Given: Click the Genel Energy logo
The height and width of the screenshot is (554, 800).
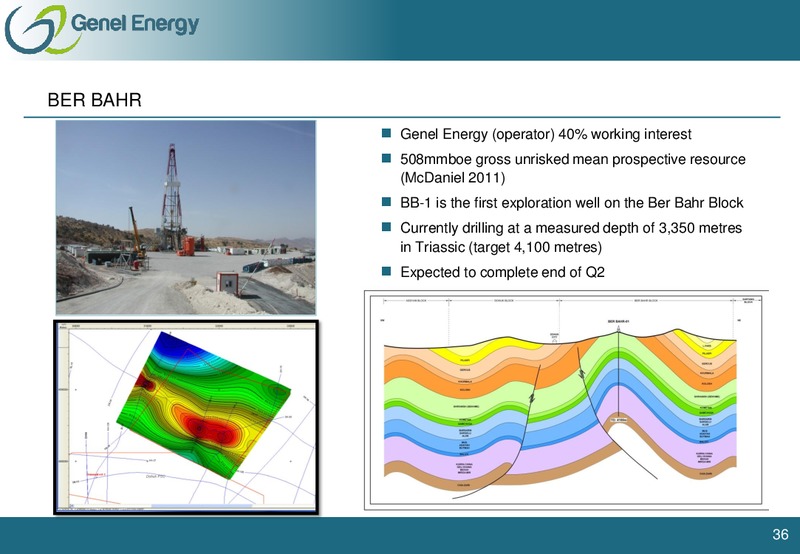Looking at the screenshot, I should pos(102,29).
